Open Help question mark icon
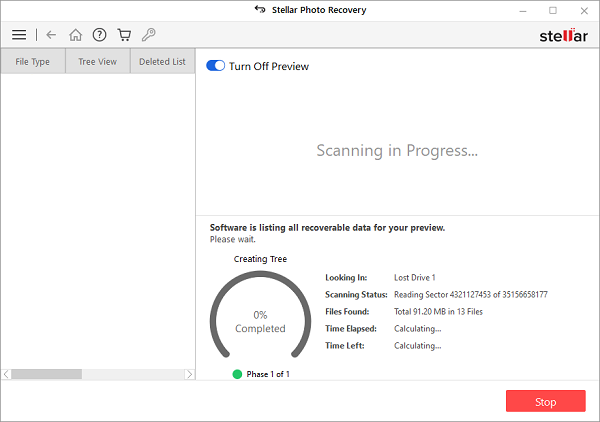Viewport: 600px width, 422px height. (x=99, y=35)
